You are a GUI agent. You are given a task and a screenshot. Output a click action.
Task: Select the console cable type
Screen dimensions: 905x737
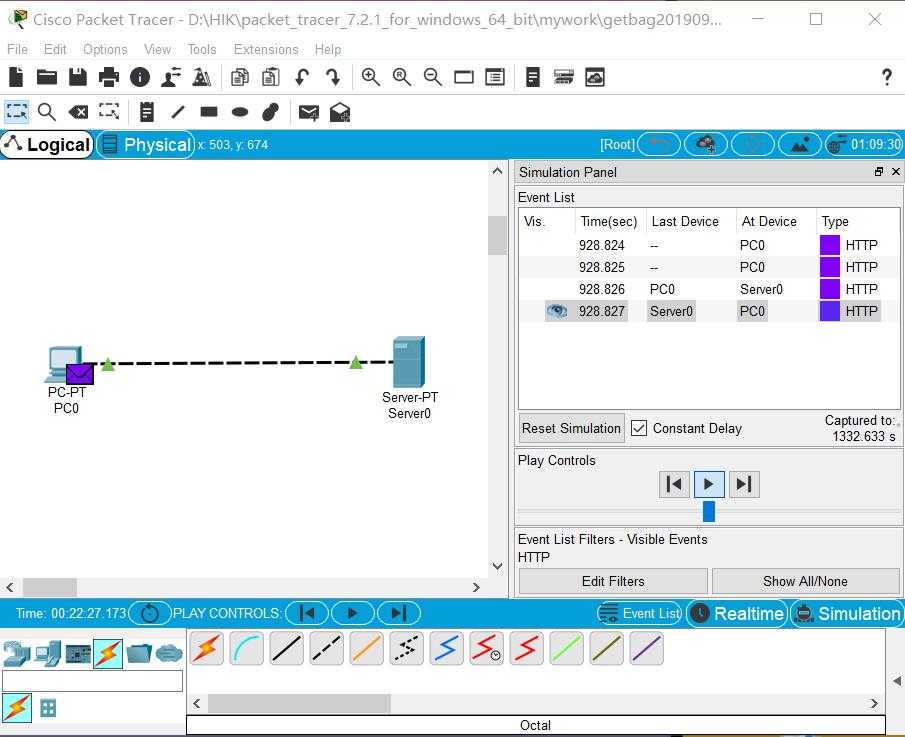point(247,648)
